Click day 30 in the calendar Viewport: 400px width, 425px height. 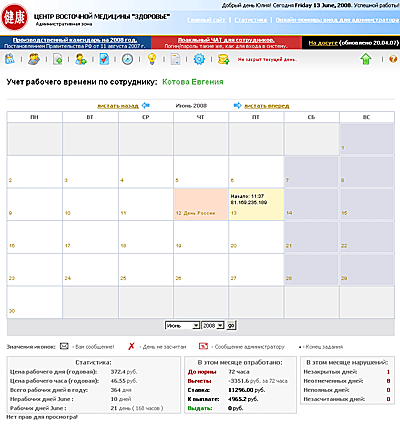pyautogui.click(x=34, y=302)
